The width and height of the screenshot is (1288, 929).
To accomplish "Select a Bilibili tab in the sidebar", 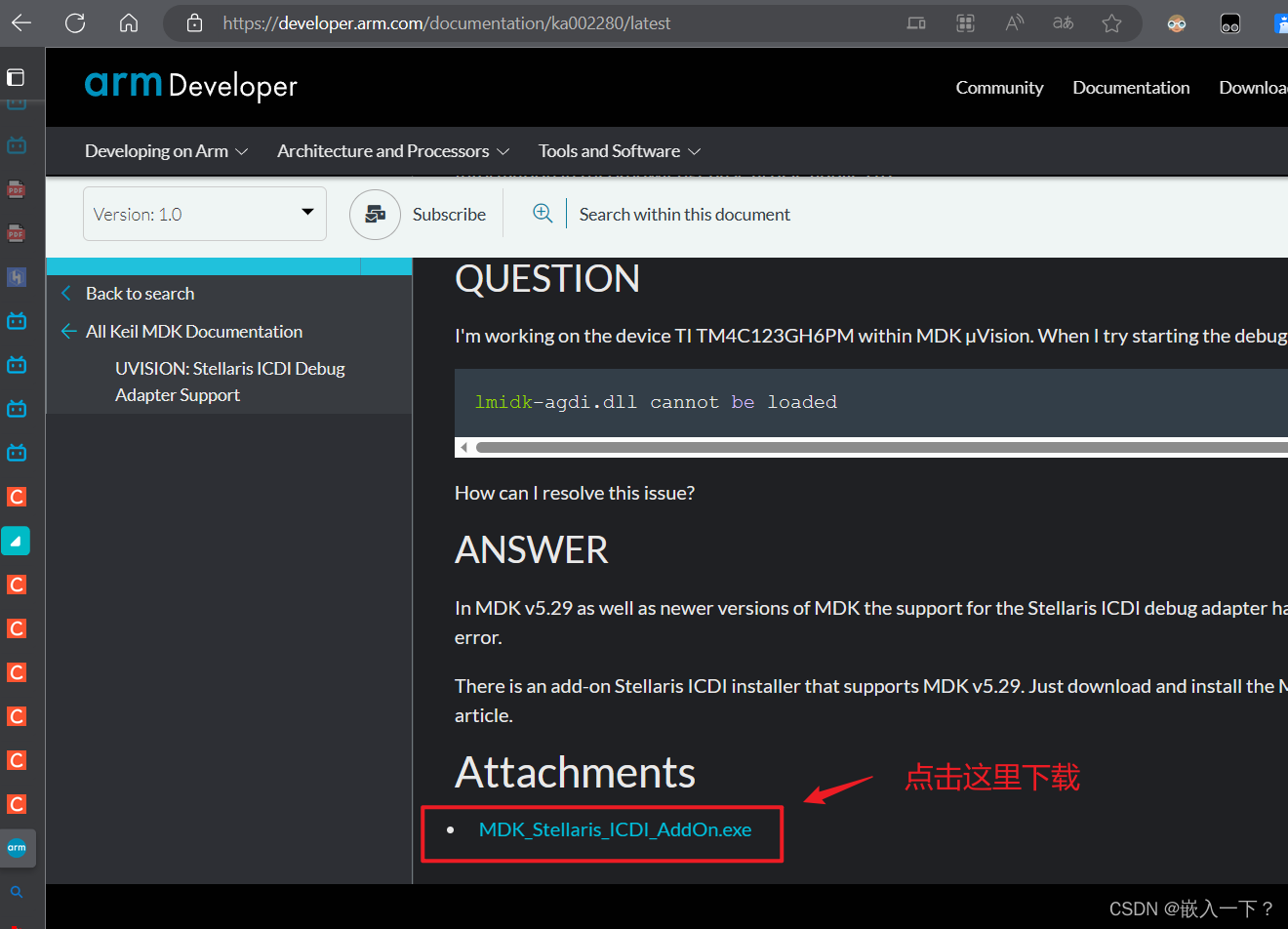I will click(x=16, y=320).
